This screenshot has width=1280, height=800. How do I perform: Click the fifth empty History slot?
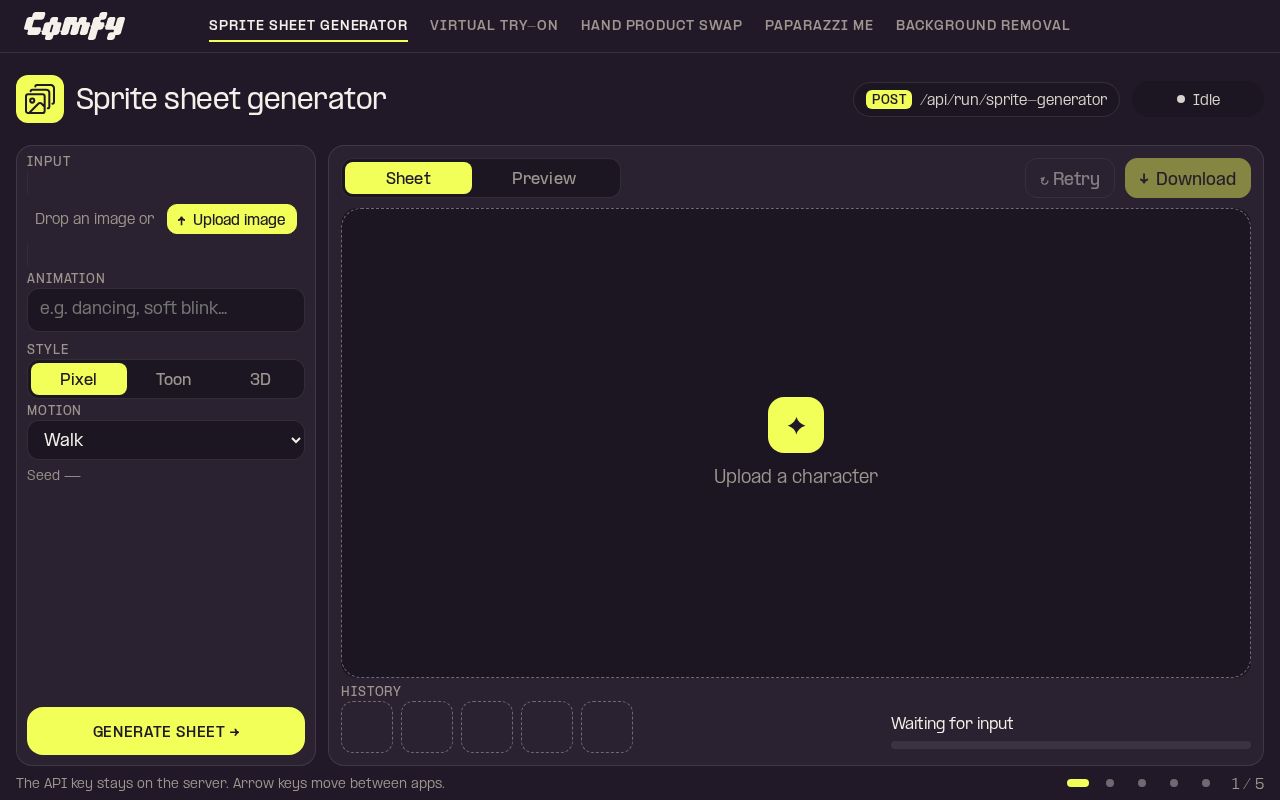tap(607, 727)
